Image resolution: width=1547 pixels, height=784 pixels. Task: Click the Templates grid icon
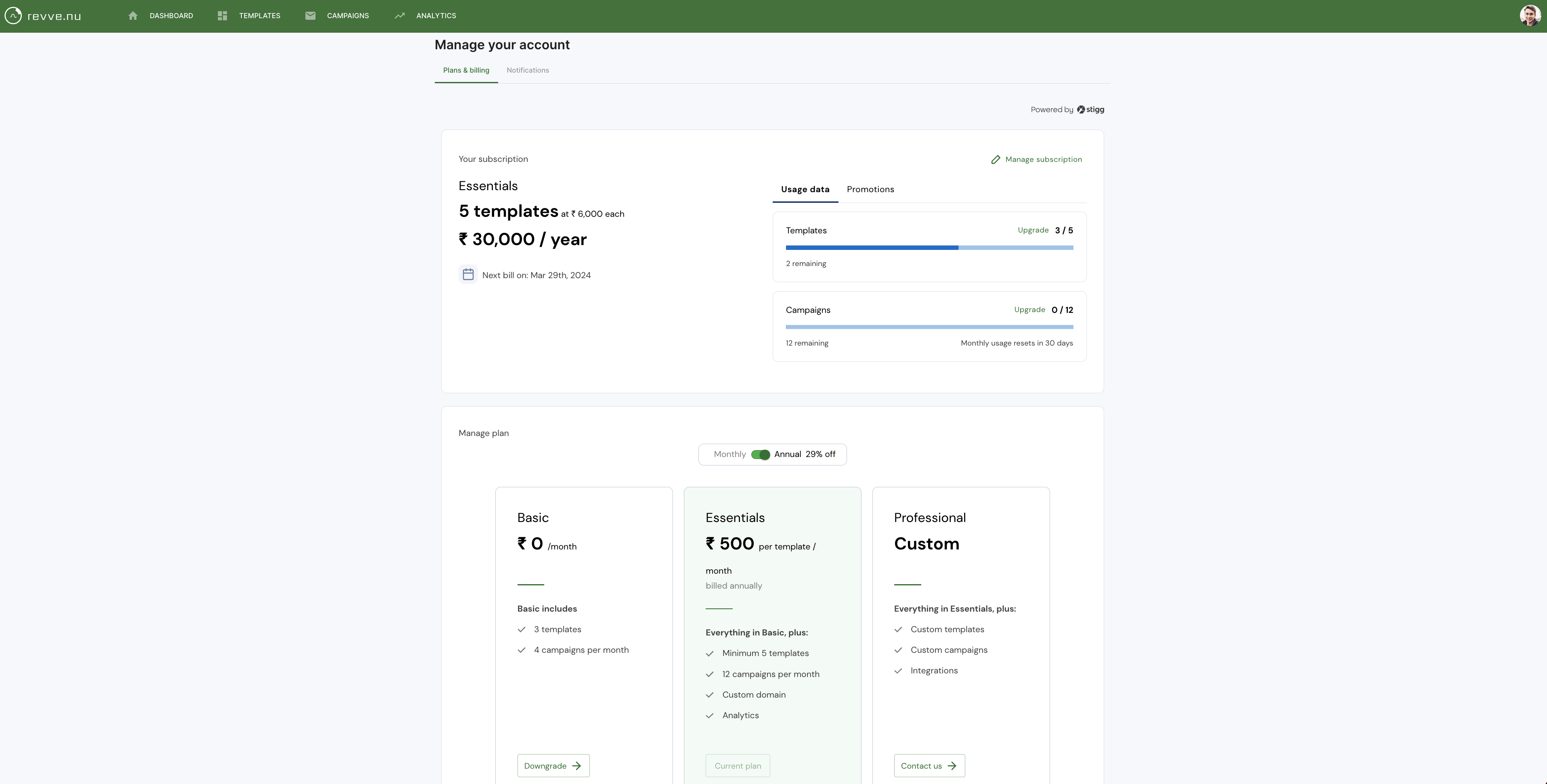[x=222, y=16]
